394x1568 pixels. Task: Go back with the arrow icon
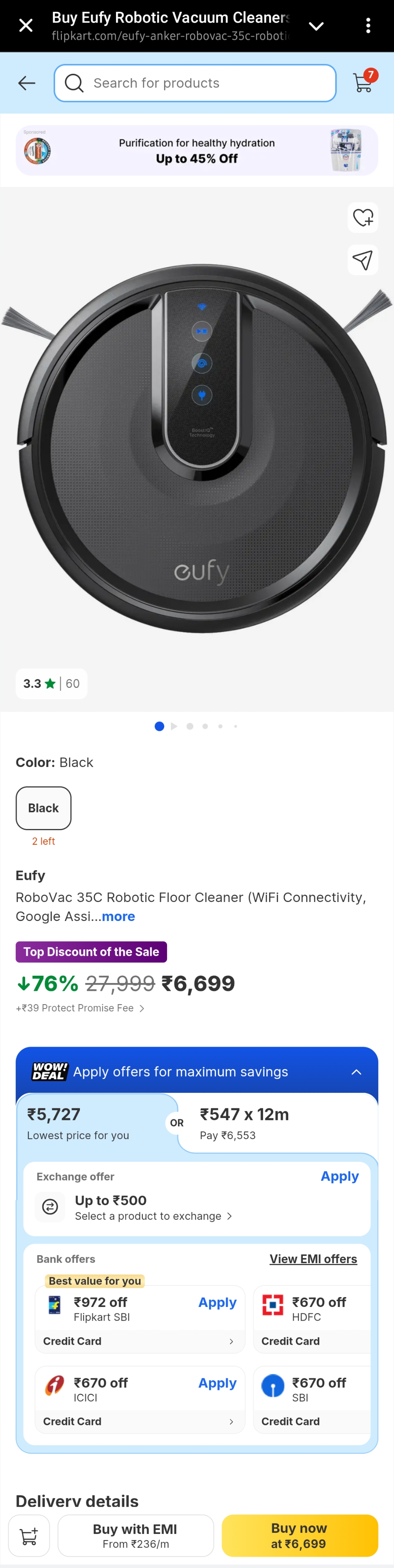pyautogui.click(x=27, y=84)
